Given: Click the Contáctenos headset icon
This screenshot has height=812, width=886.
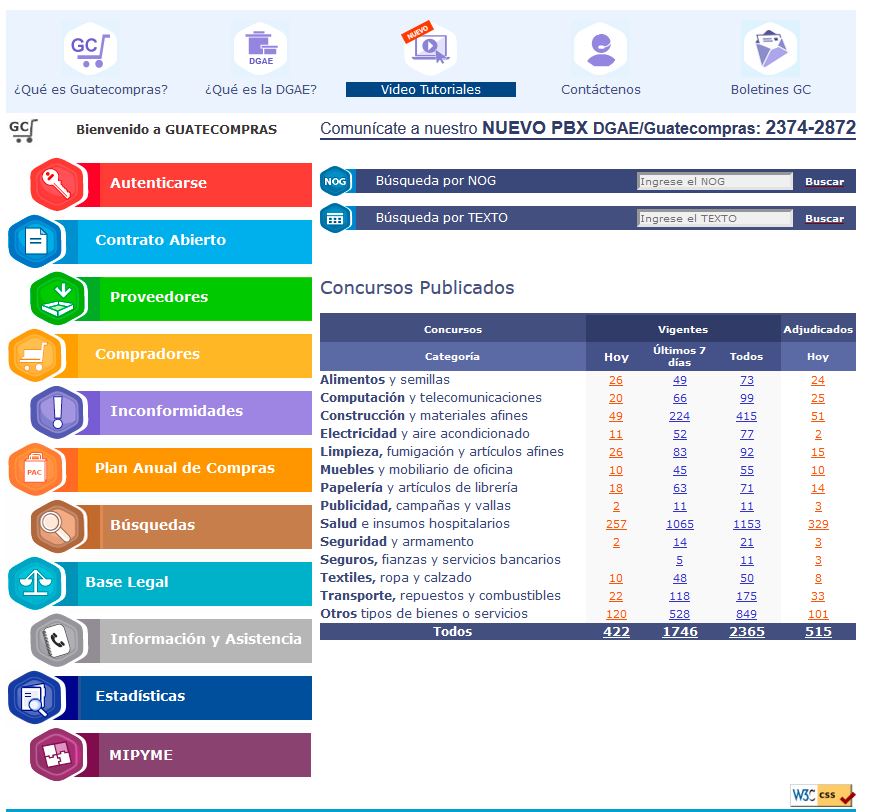Looking at the screenshot, I should (x=600, y=47).
